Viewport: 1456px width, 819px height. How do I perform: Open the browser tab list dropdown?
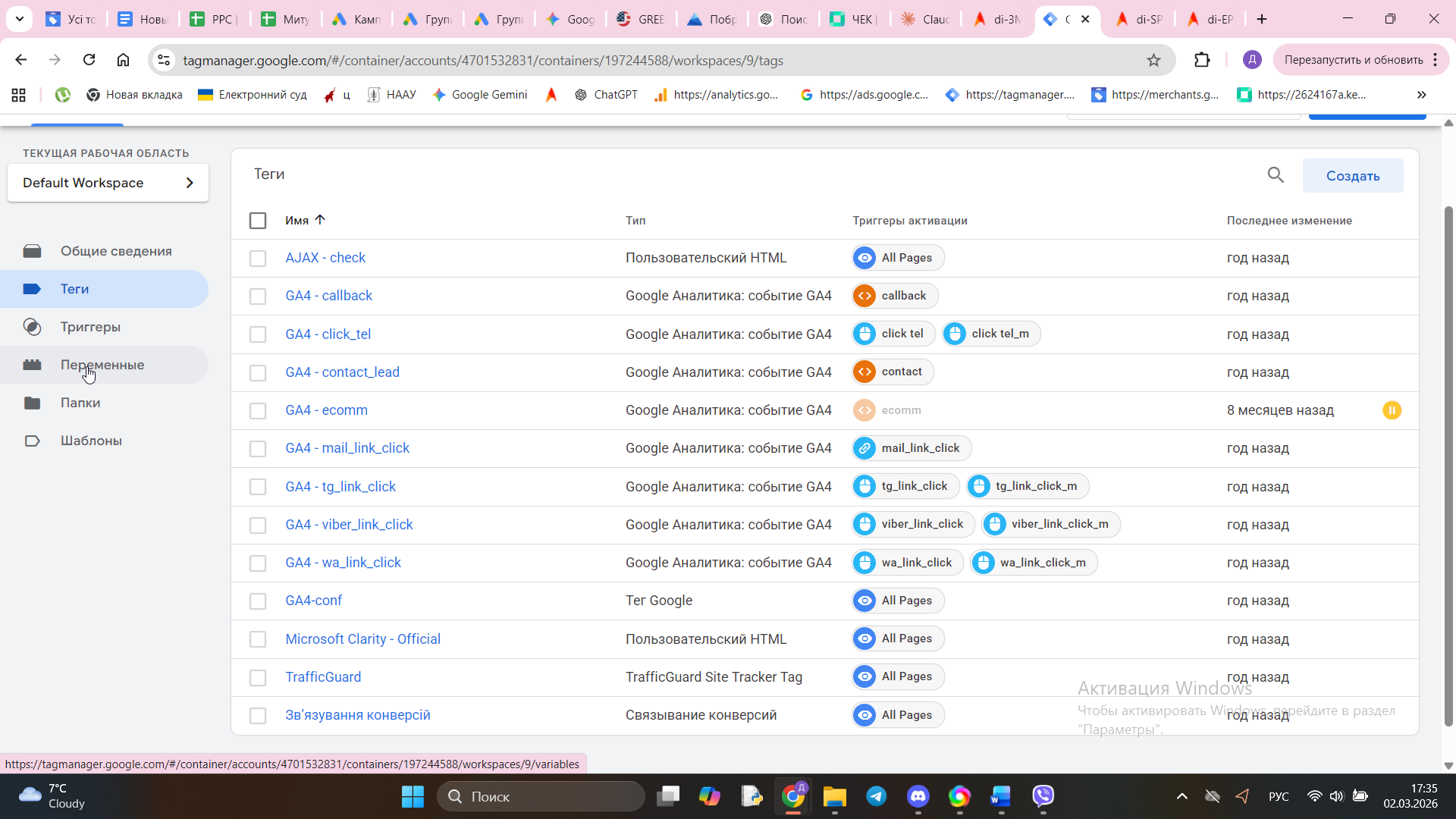[20, 19]
